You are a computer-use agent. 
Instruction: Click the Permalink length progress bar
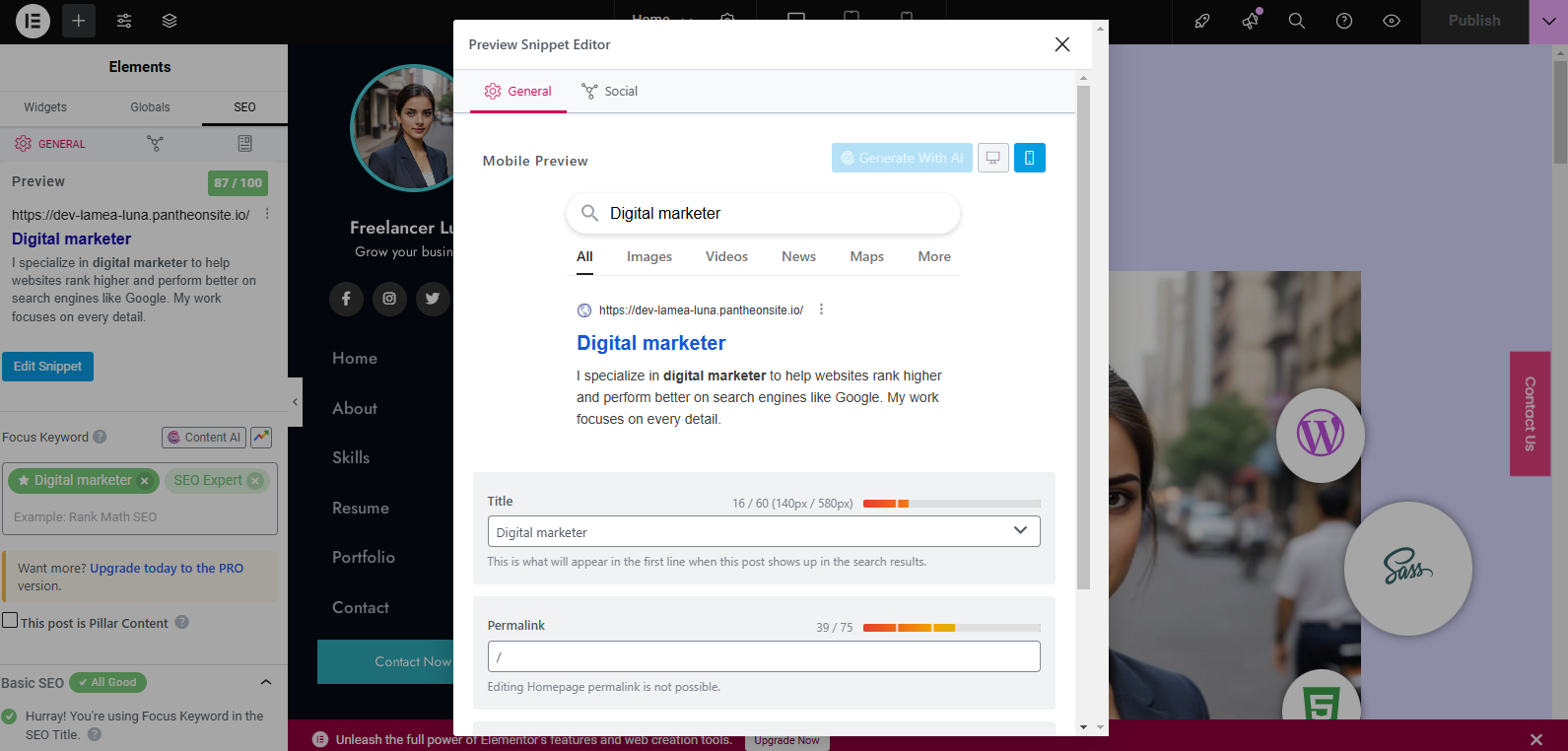point(952,628)
